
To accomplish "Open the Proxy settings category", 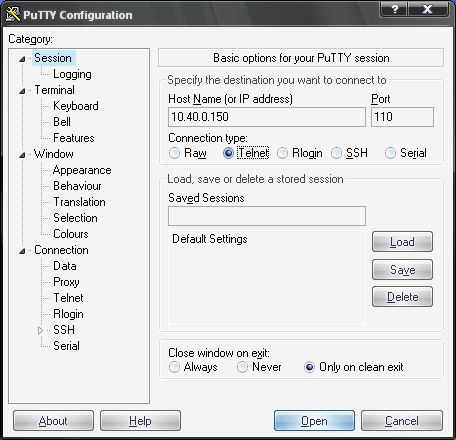I will click(x=66, y=282).
